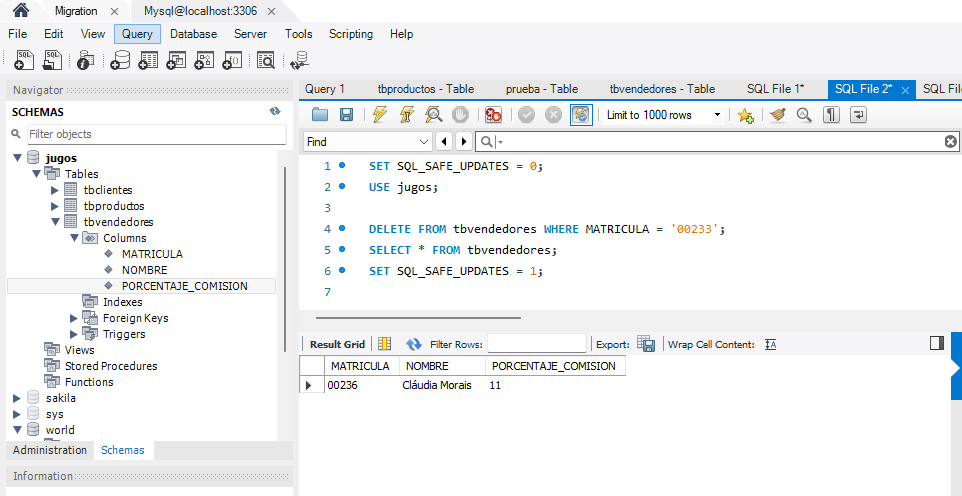Reconnect to DBMS icon
The image size is (962, 496).
[x=299, y=60]
